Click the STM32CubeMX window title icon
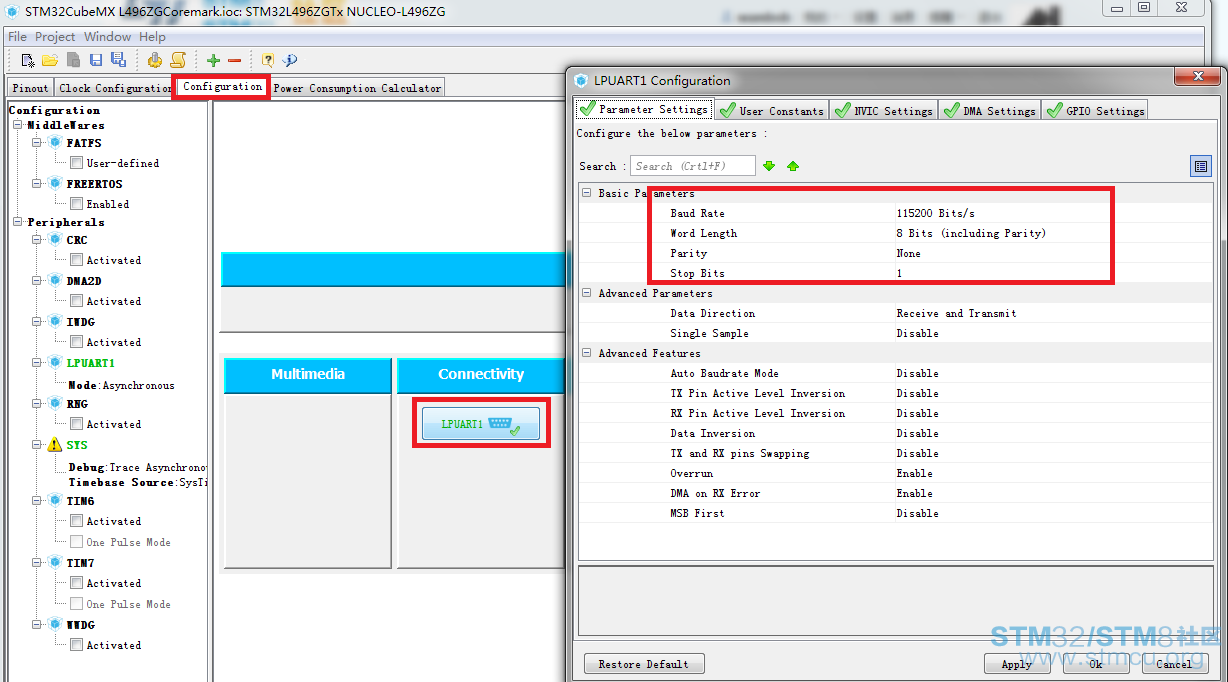The image size is (1228, 682). click(x=12, y=12)
